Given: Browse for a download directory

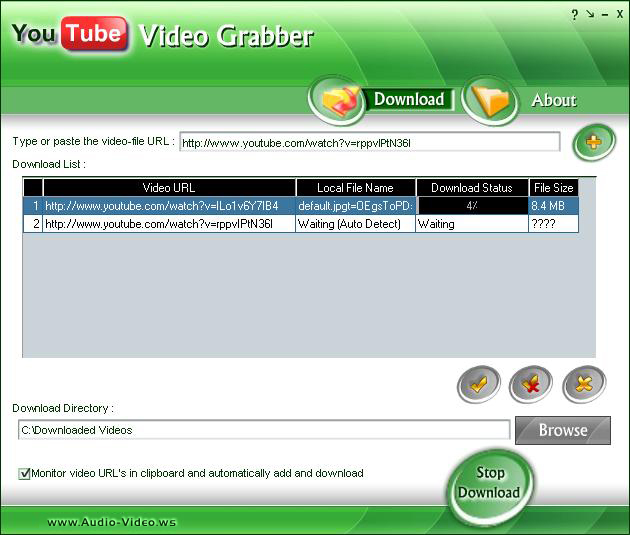Looking at the screenshot, I should click(x=562, y=430).
